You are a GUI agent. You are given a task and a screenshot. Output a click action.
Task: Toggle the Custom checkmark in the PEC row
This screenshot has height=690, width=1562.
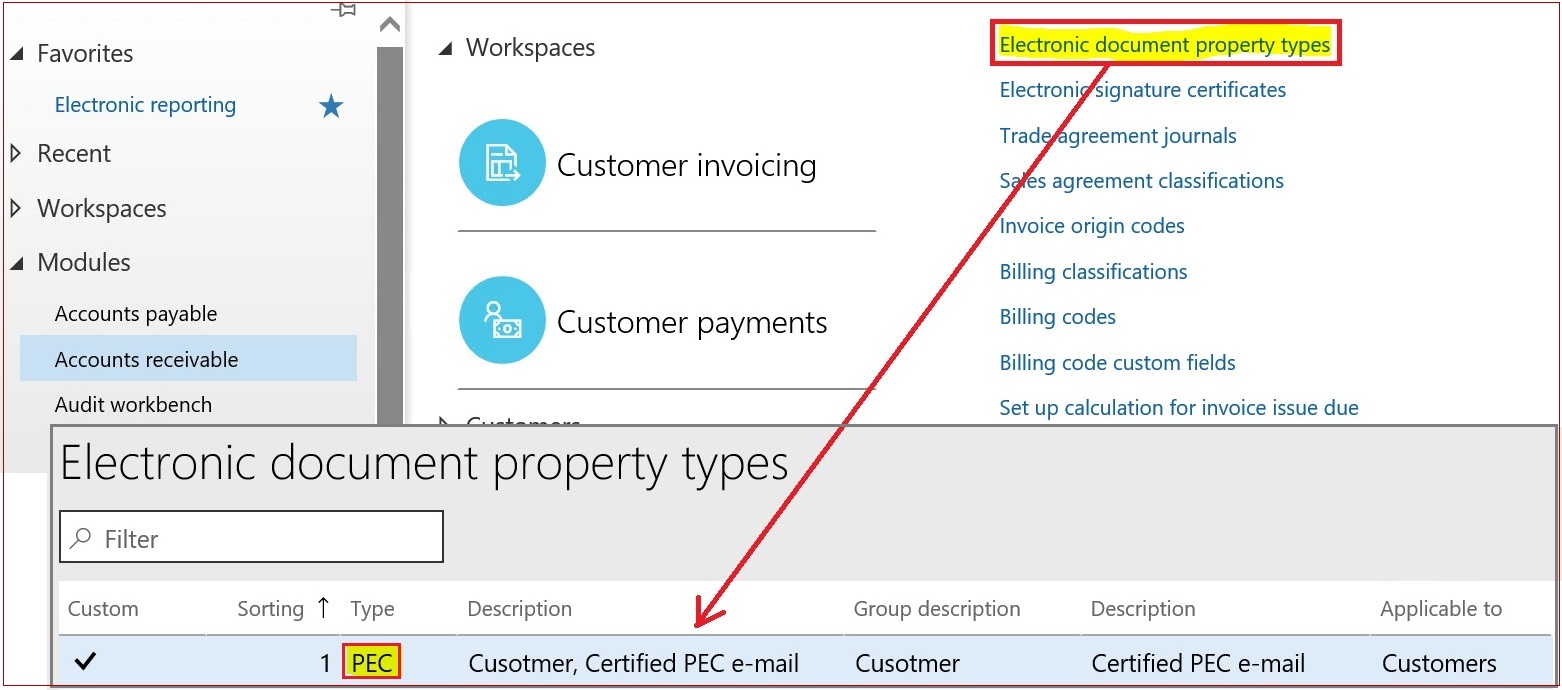[85, 661]
